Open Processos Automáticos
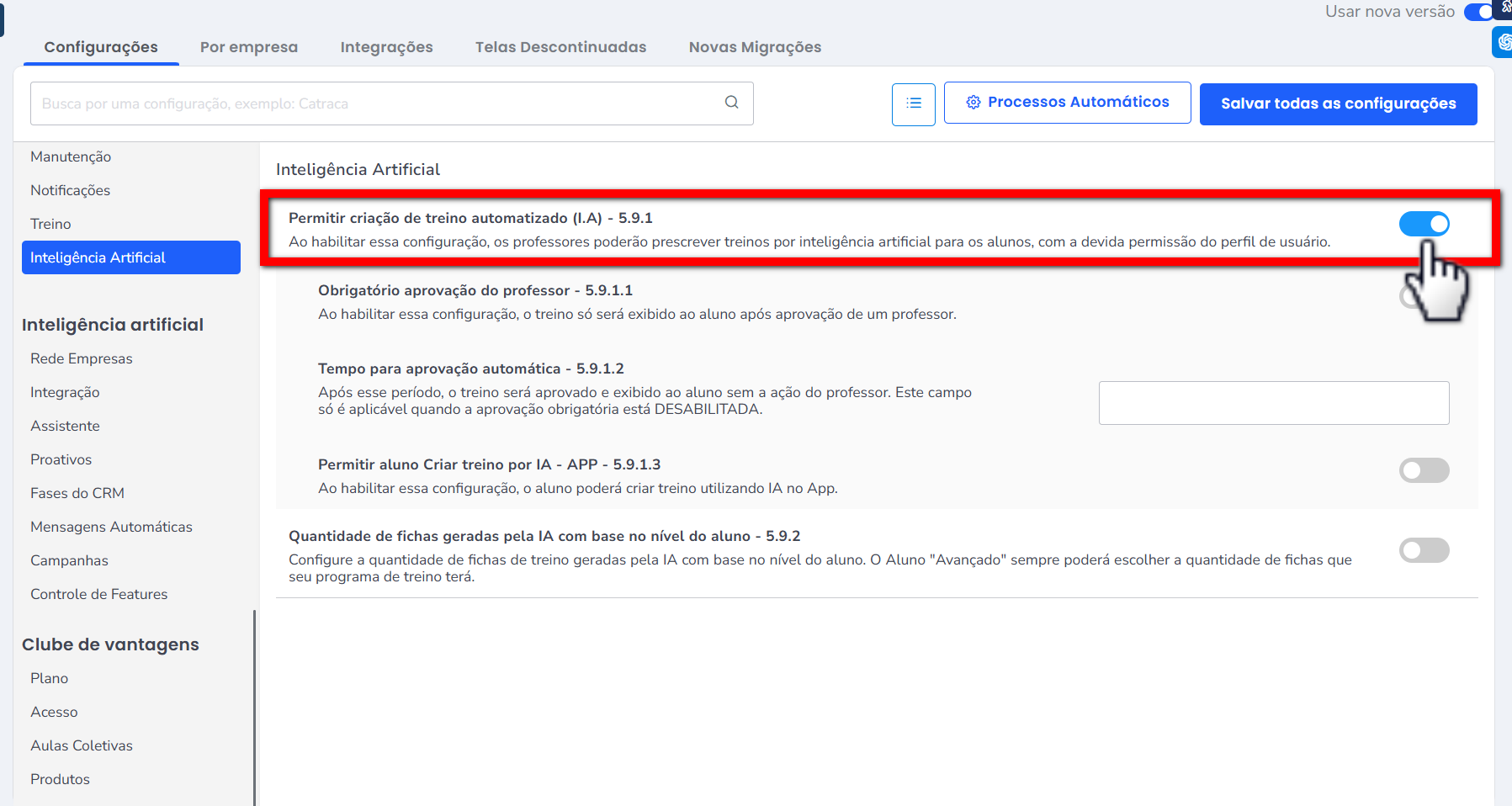This screenshot has width=1512, height=806. [1067, 103]
